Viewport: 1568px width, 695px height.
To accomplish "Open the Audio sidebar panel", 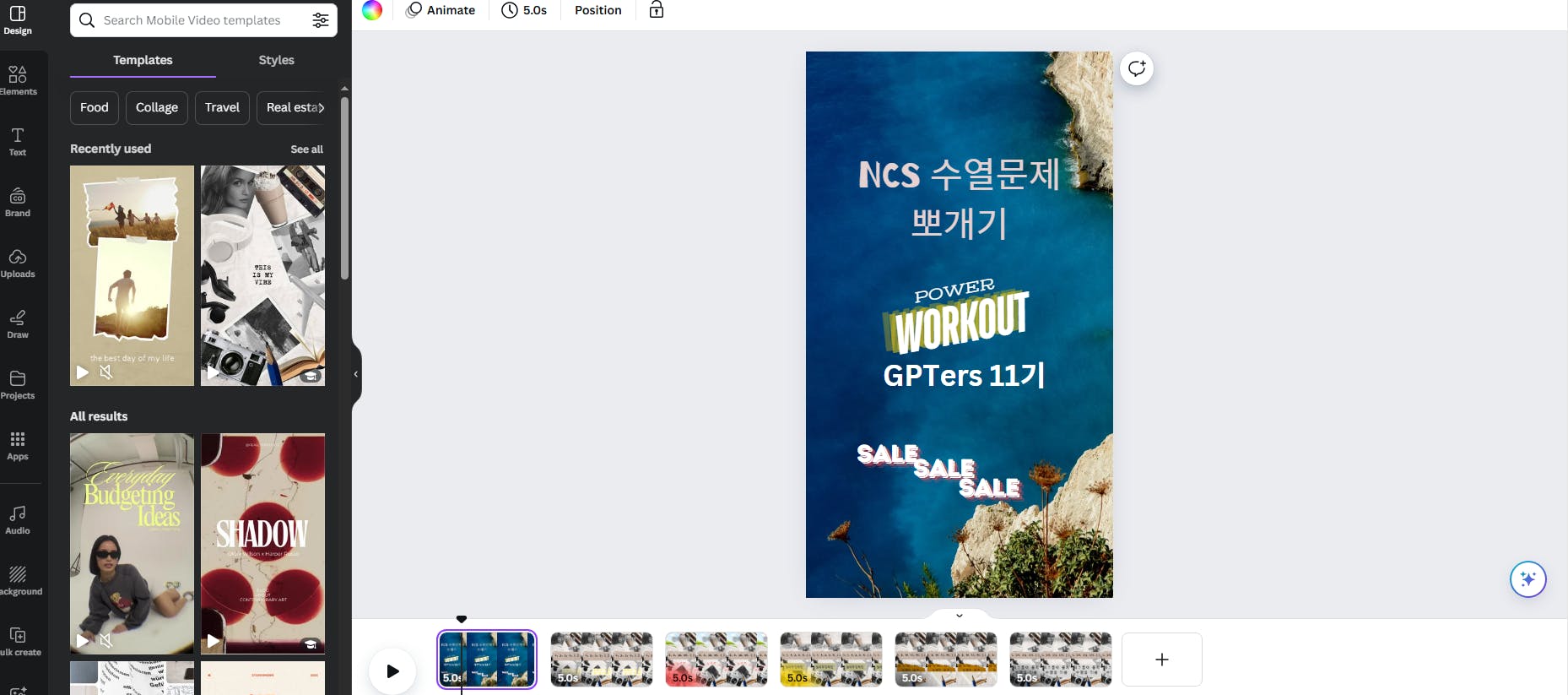I will pos(18,519).
